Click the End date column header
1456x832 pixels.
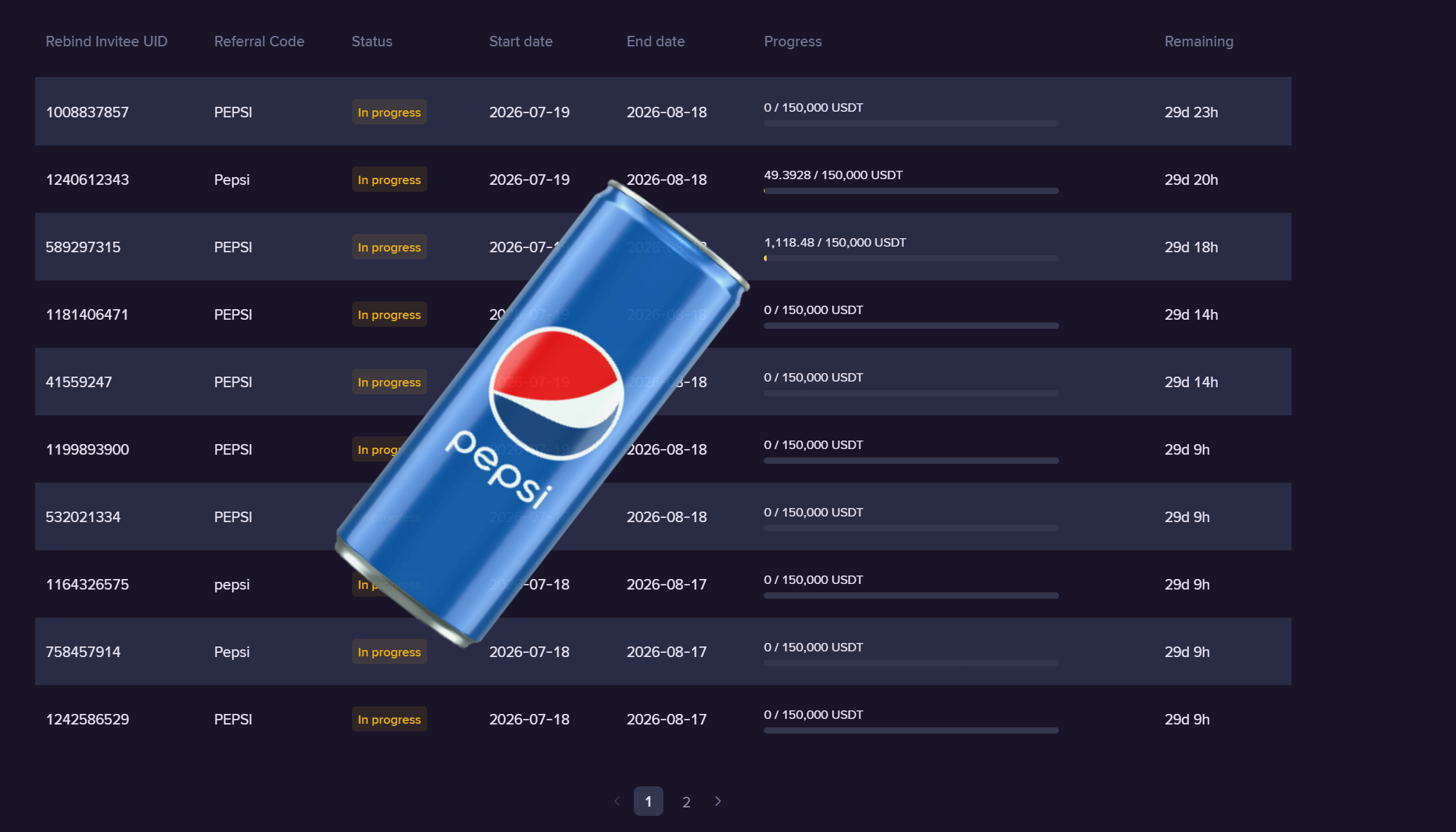(x=656, y=41)
